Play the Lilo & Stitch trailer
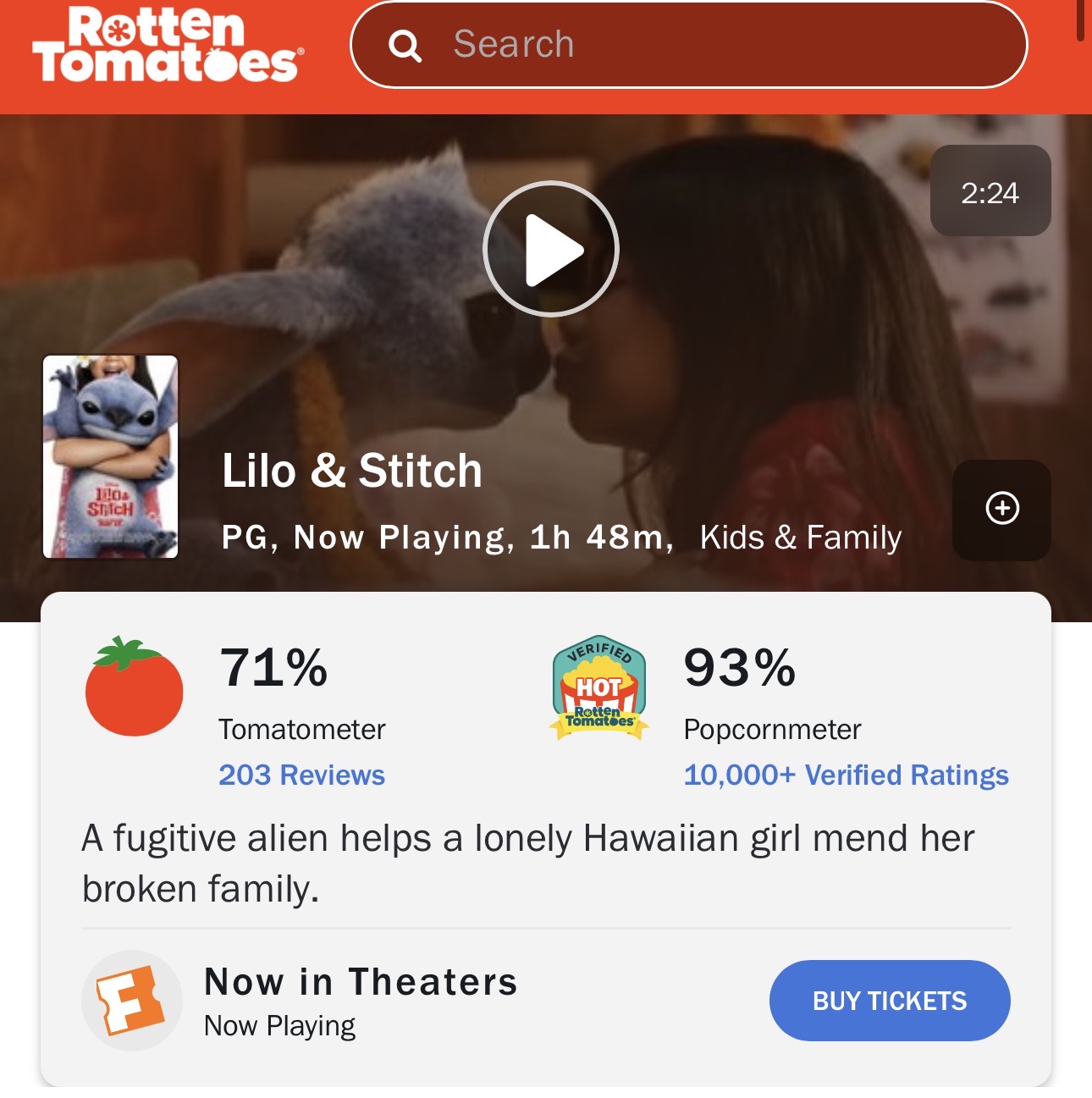This screenshot has height=1098, width=1092. tap(551, 249)
